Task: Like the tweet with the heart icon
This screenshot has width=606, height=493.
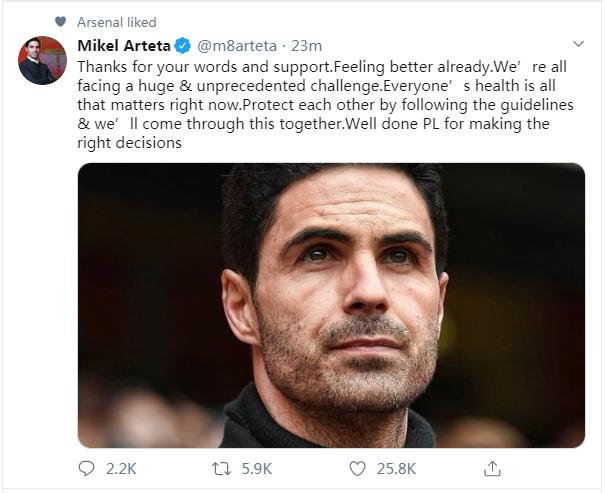Action: point(357,468)
